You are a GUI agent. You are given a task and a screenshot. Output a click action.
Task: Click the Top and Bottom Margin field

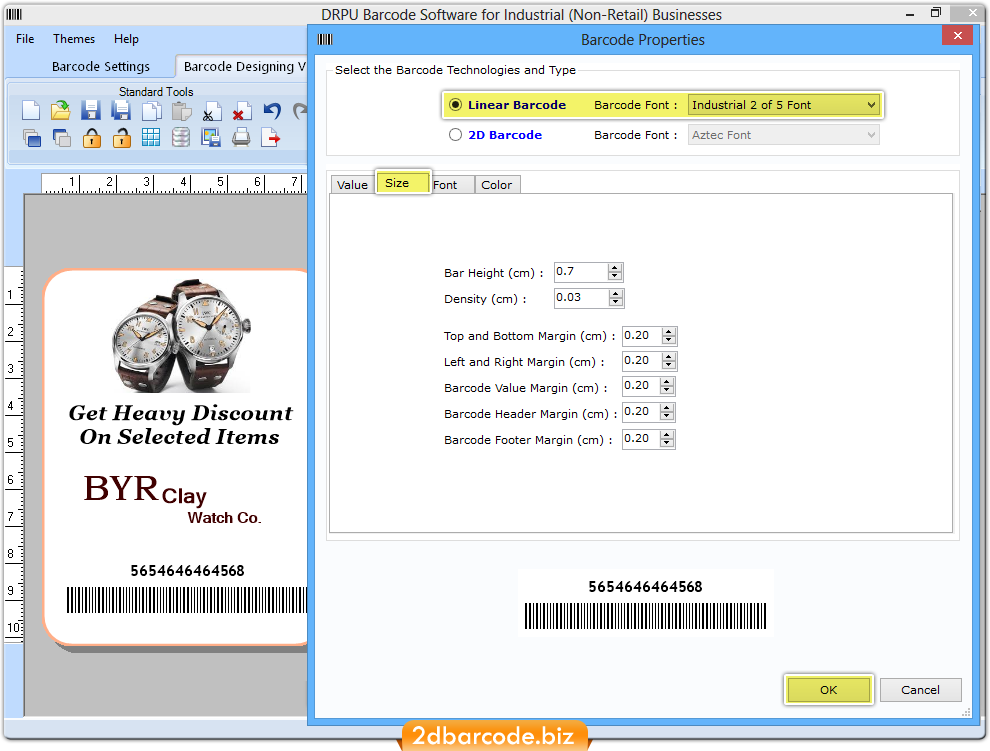coord(642,335)
